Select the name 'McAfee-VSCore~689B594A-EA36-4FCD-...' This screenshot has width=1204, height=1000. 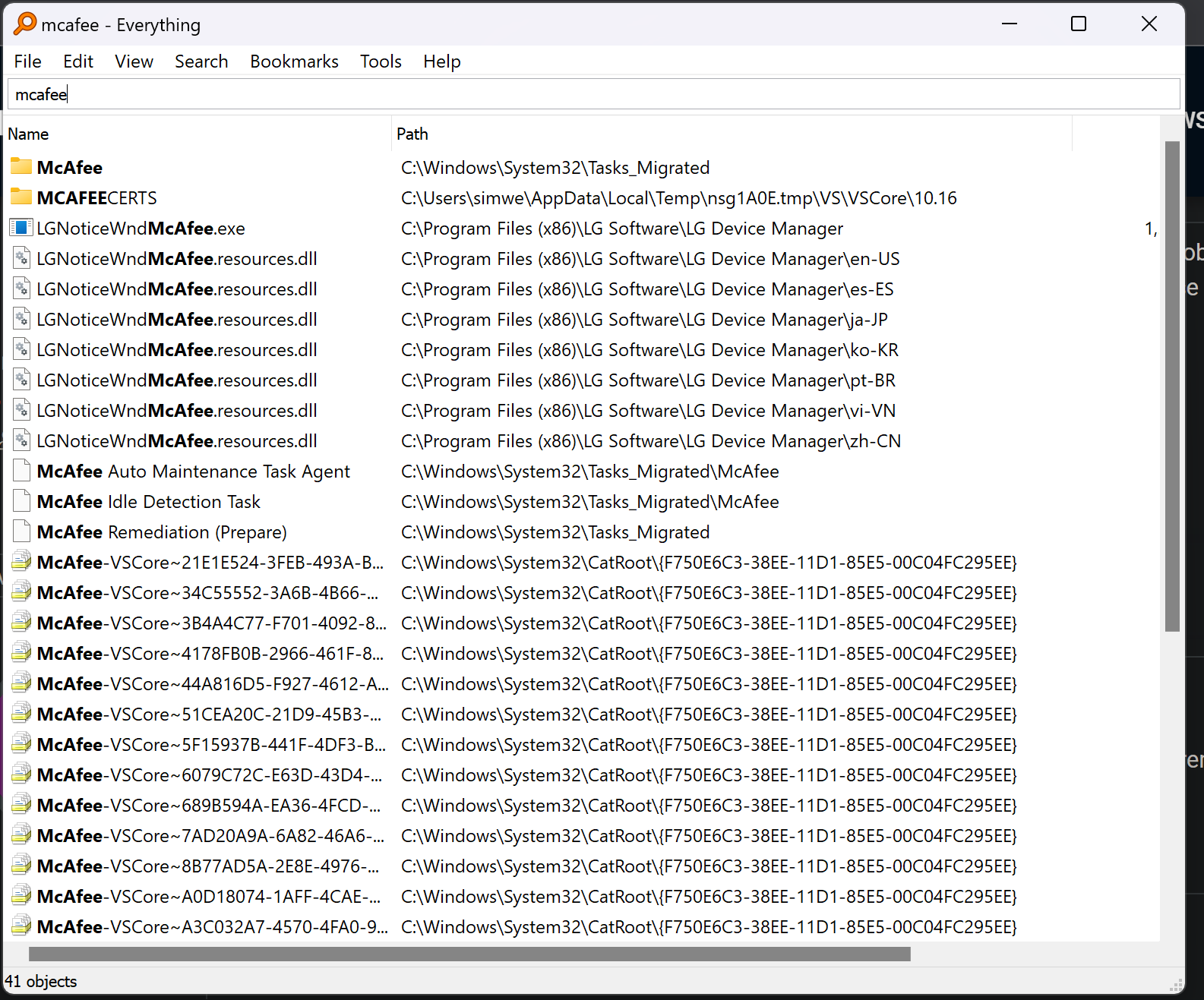click(x=209, y=805)
